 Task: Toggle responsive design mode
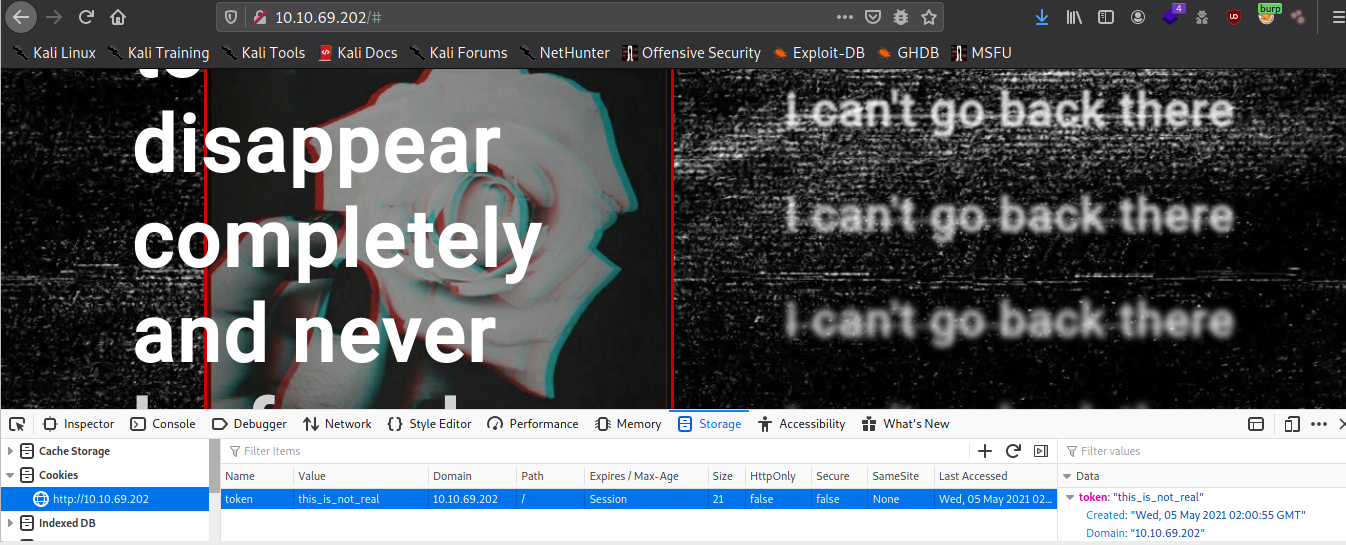(x=1291, y=424)
